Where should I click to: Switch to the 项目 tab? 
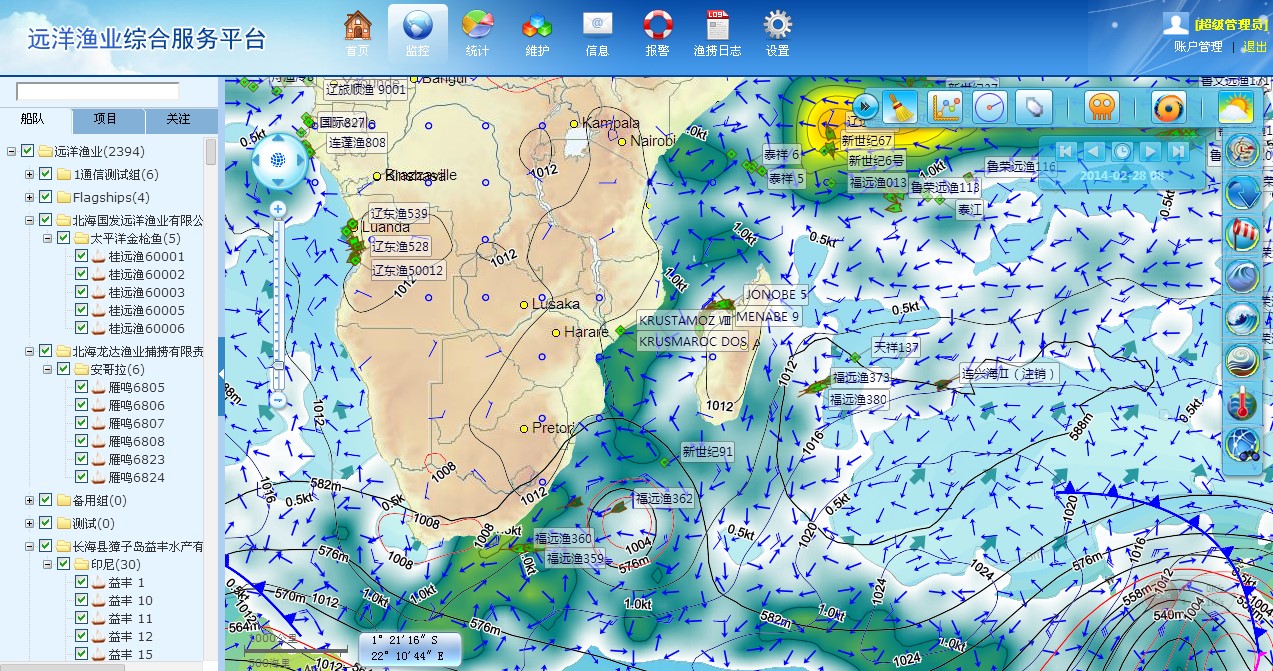[x=105, y=120]
